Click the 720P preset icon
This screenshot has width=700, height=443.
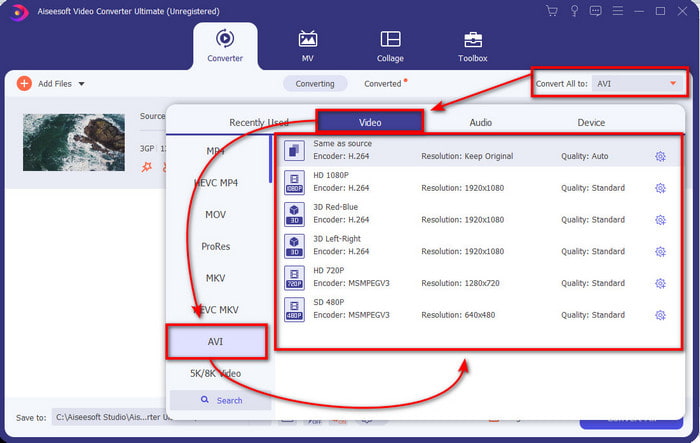pyautogui.click(x=294, y=277)
